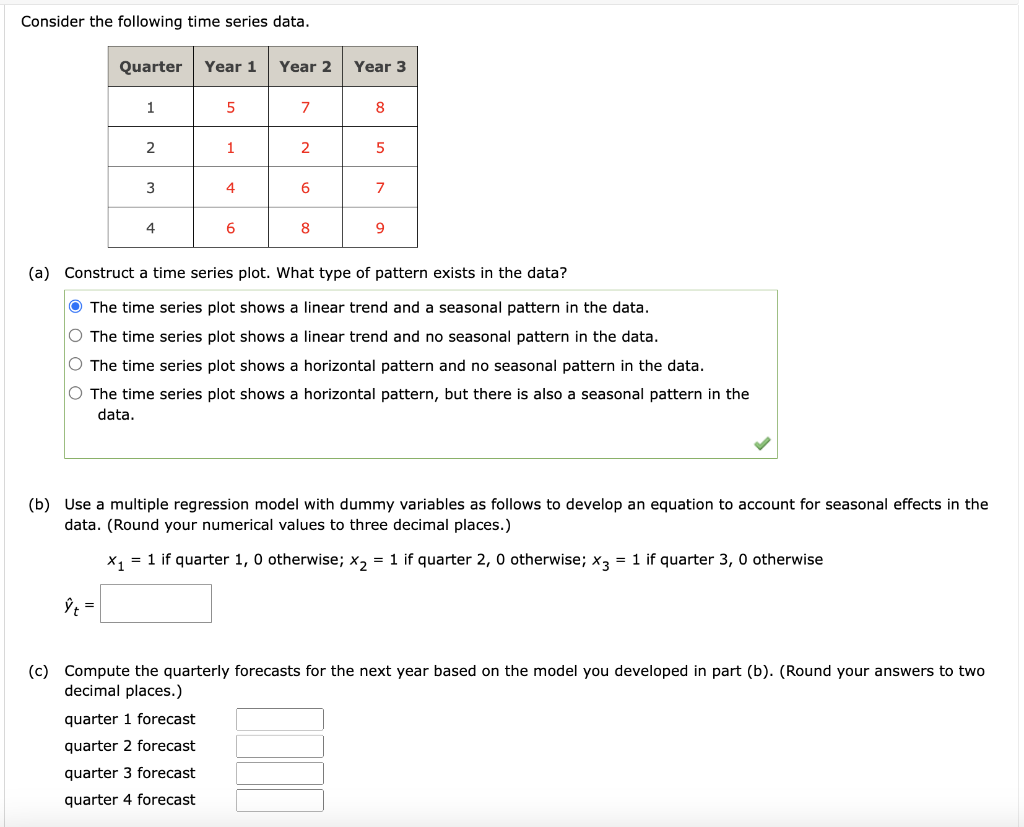Image resolution: width=1024 pixels, height=827 pixels.
Task: Select the Year 2 column header
Action: (x=305, y=66)
